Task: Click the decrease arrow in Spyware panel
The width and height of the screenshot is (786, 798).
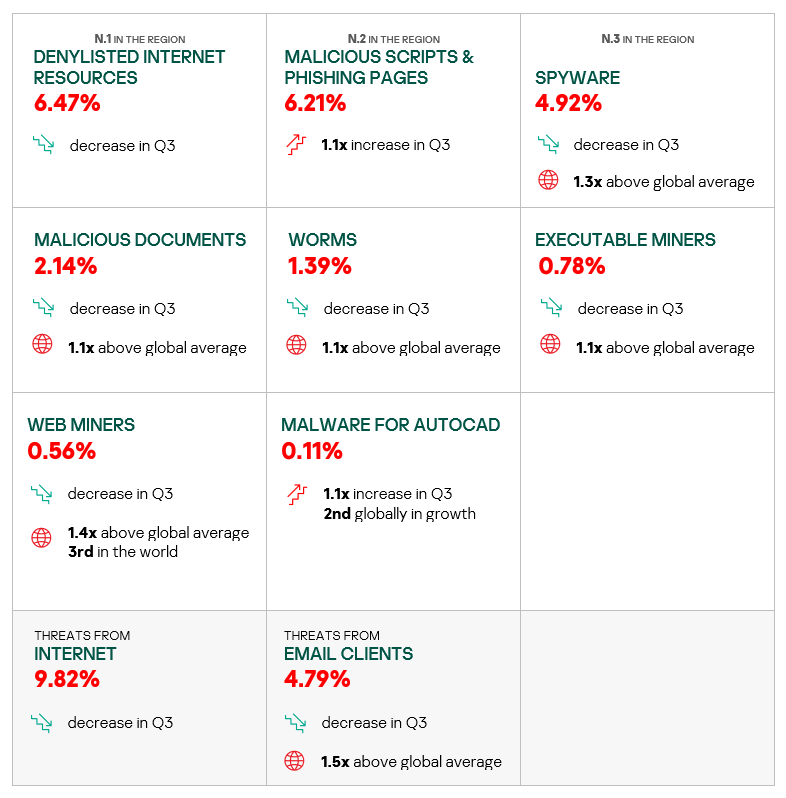Action: (547, 144)
